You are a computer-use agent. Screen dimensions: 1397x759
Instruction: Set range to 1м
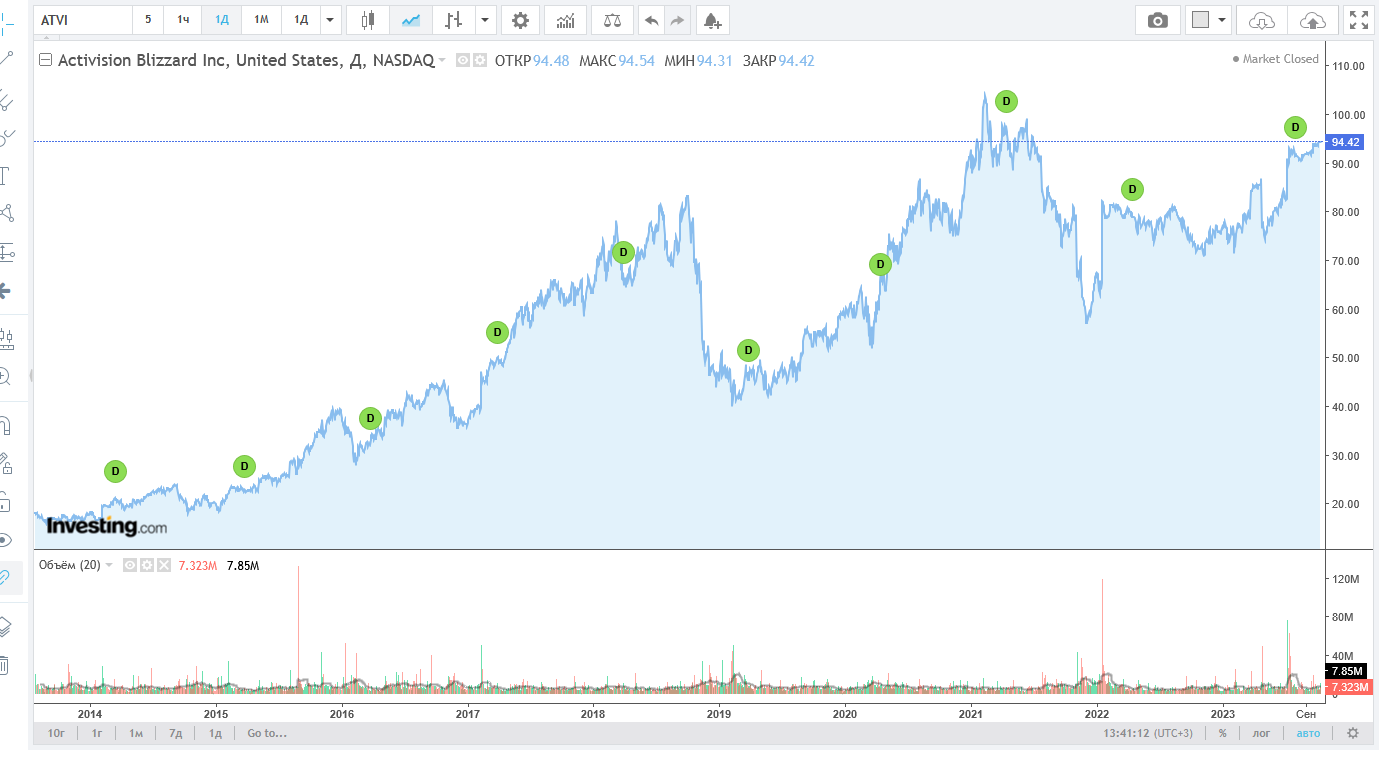tap(136, 733)
